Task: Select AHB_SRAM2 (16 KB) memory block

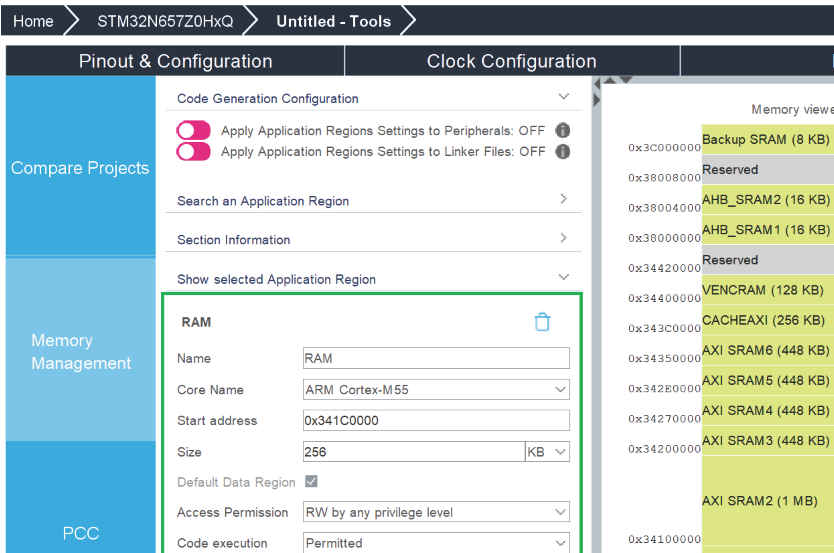Action: (x=768, y=199)
